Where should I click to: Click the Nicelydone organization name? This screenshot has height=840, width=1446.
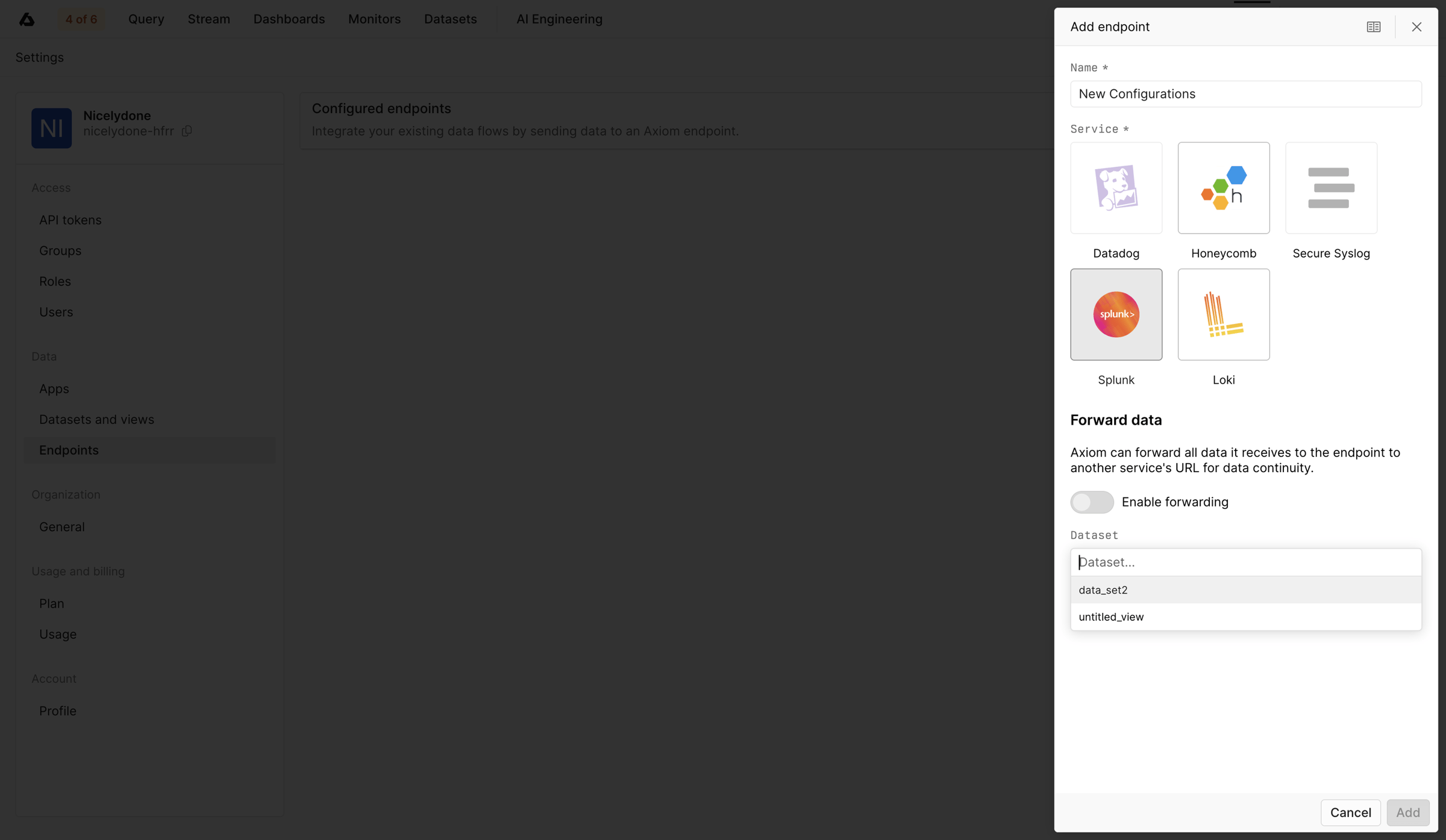[117, 116]
